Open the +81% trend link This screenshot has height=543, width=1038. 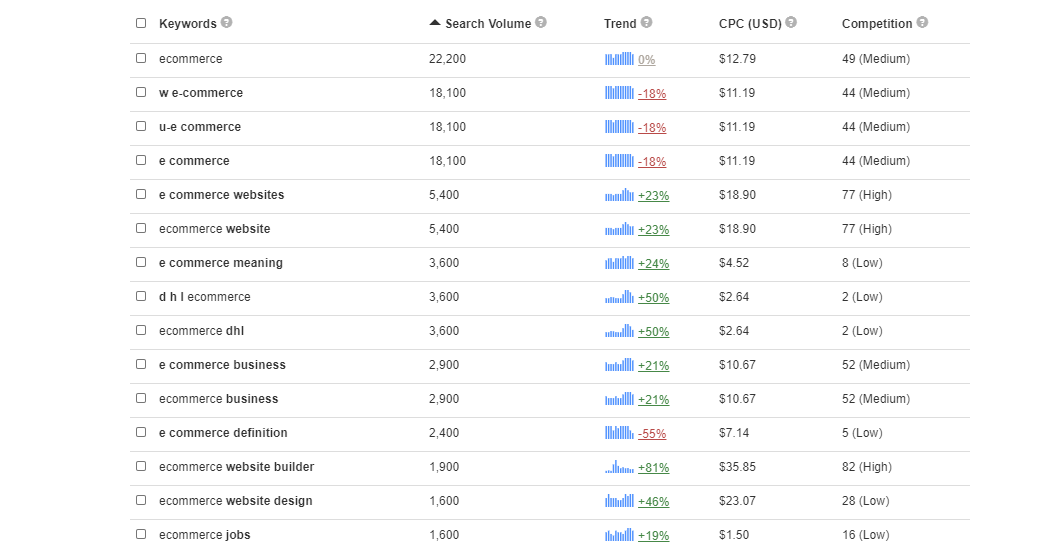(653, 468)
